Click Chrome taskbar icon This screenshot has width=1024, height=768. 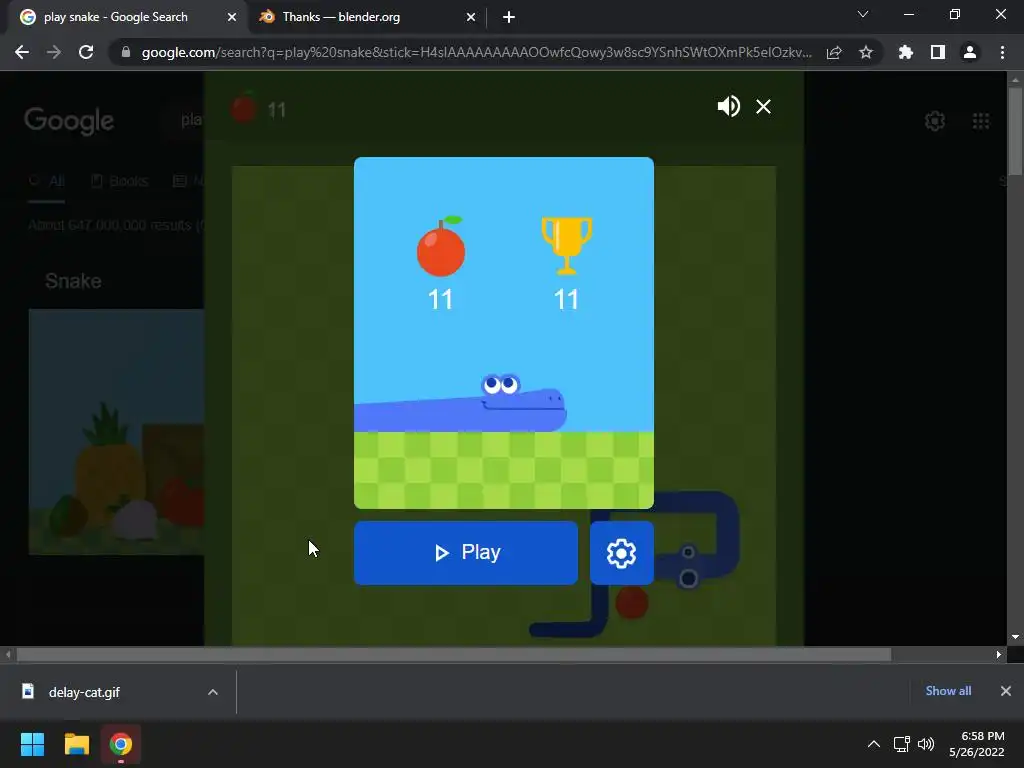pyautogui.click(x=121, y=744)
